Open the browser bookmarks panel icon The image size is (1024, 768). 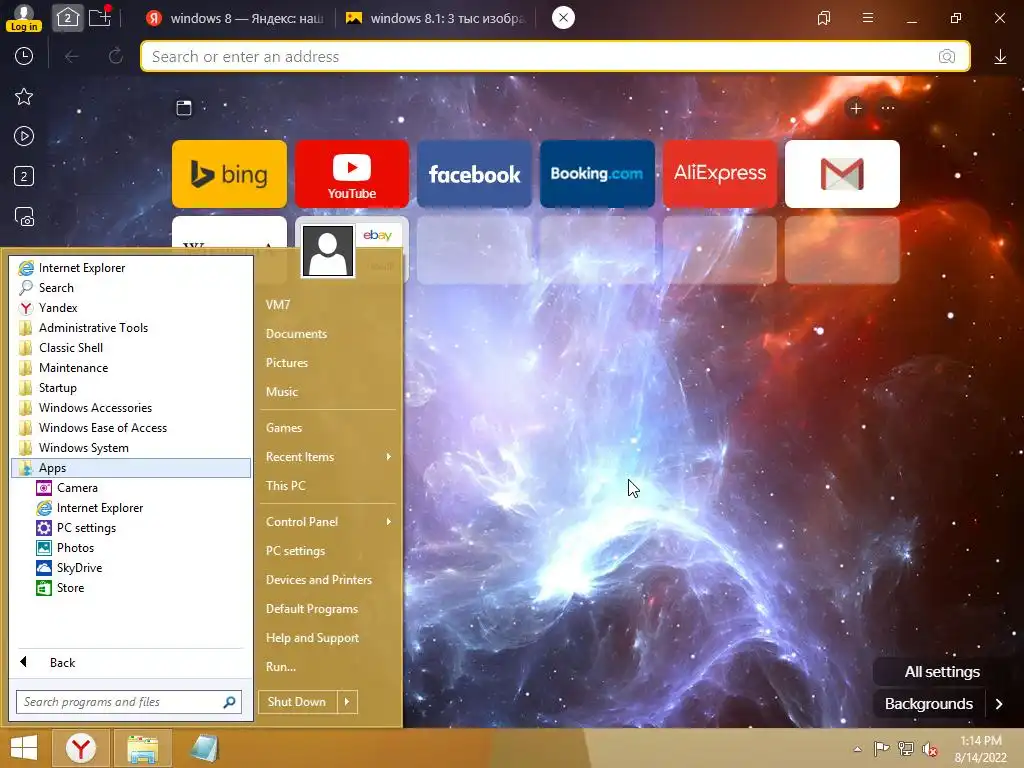tap(824, 18)
